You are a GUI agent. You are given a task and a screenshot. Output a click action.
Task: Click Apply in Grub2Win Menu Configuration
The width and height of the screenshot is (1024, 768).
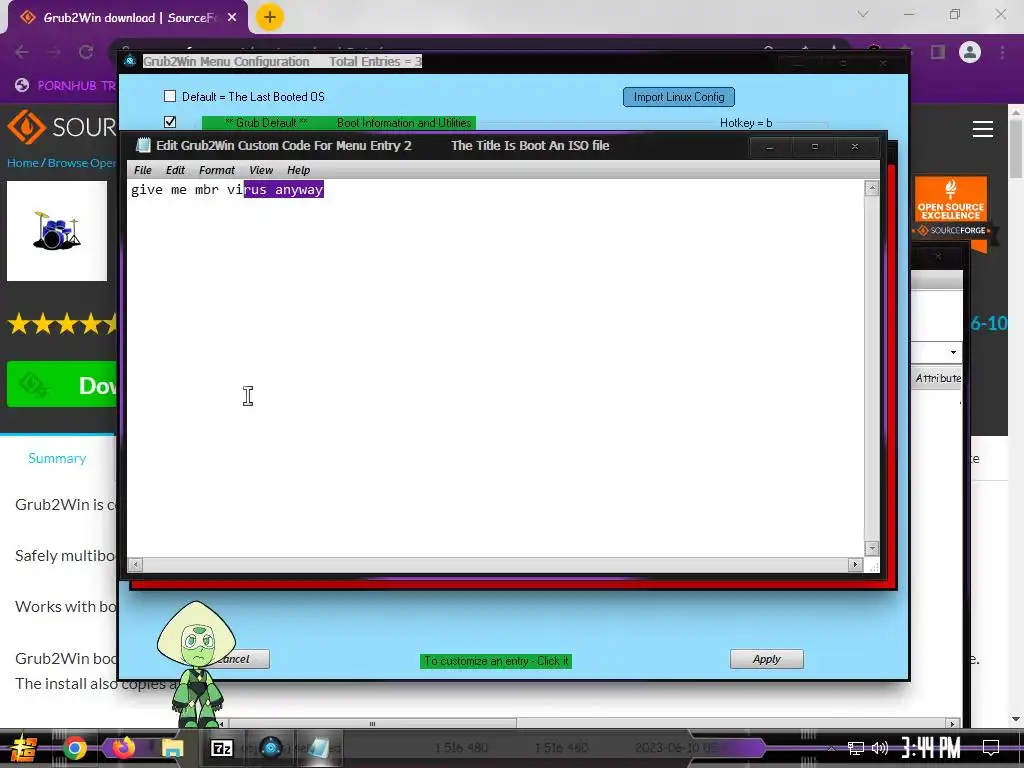pyautogui.click(x=767, y=659)
